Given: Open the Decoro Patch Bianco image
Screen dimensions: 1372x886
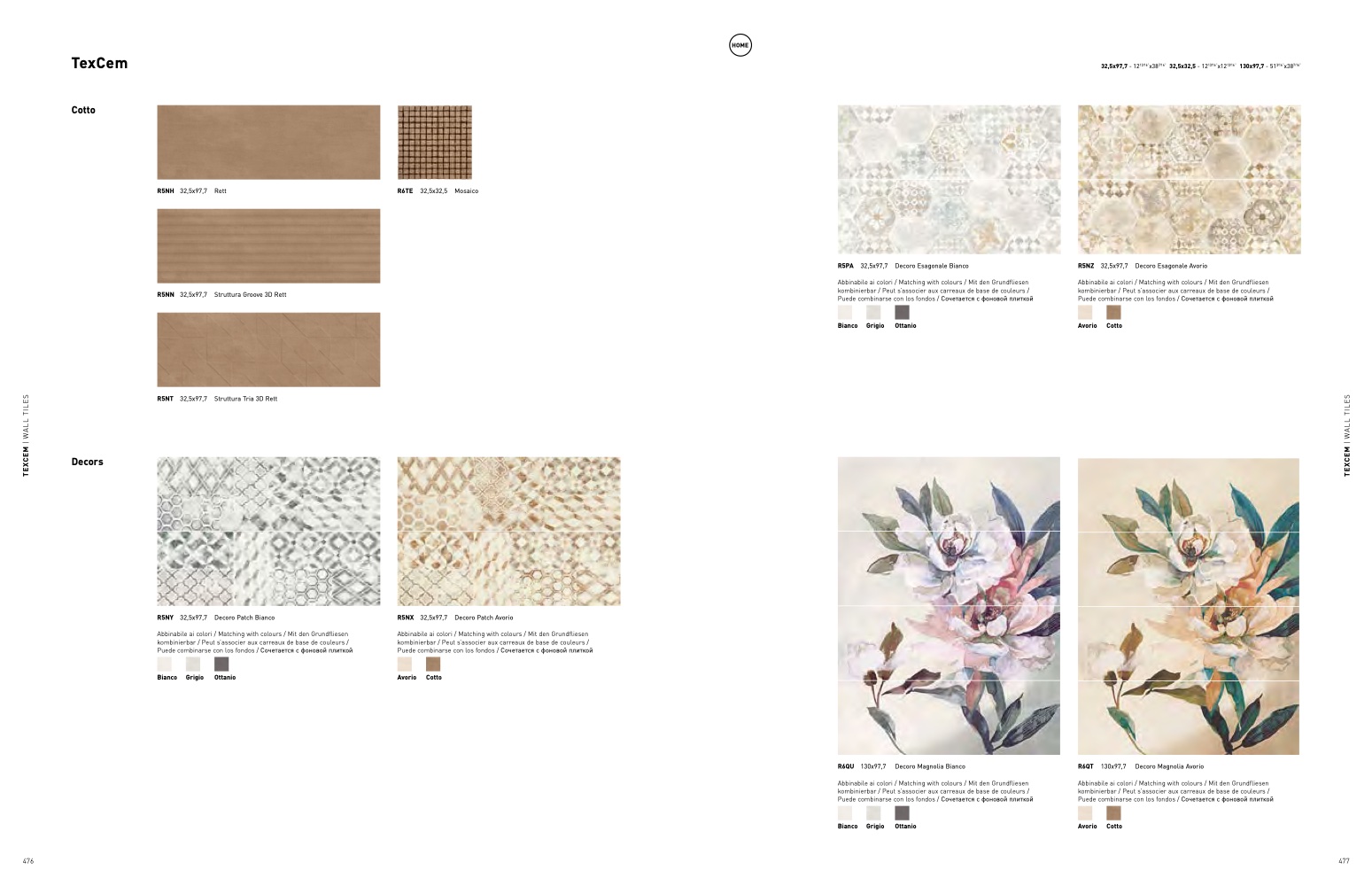Looking at the screenshot, I should (x=268, y=532).
